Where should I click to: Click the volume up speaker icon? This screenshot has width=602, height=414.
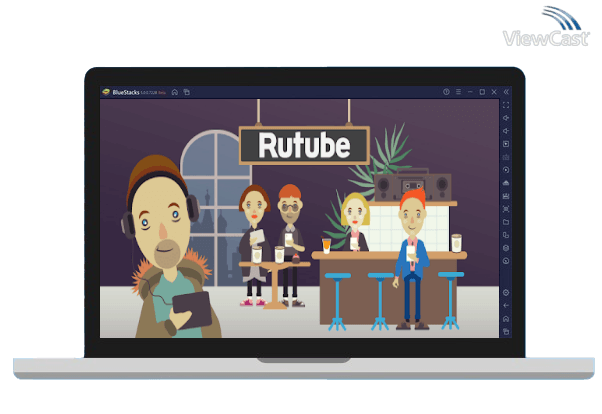506,118
